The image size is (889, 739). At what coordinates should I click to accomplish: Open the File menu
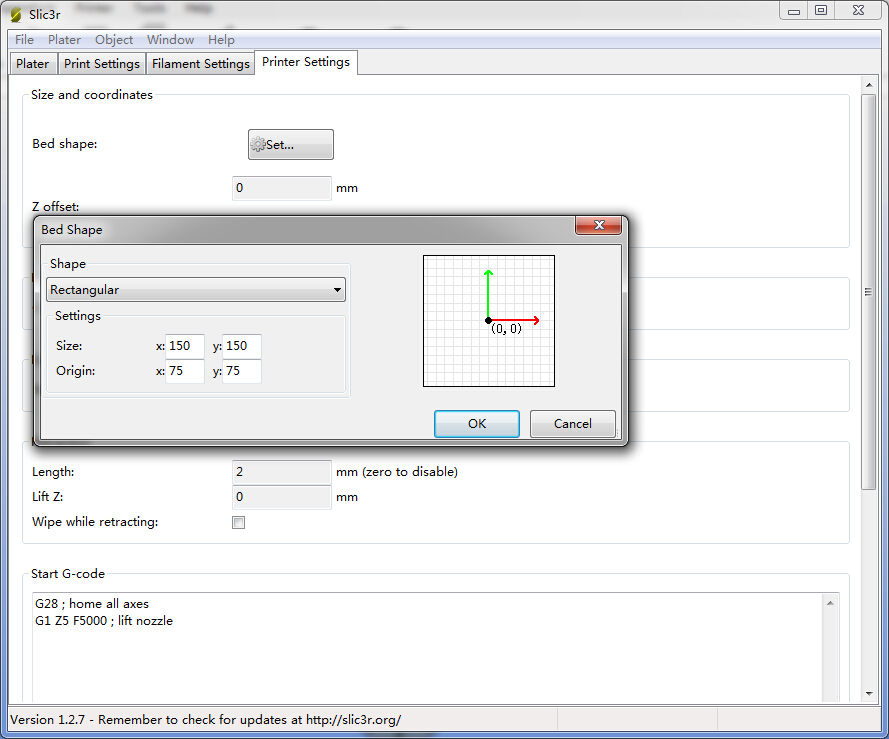24,40
